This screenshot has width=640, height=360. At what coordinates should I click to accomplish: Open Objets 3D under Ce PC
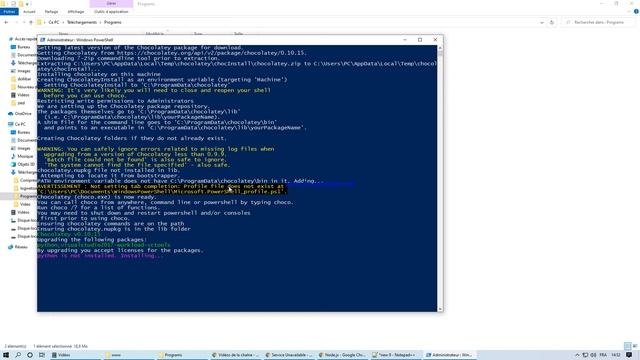(x=26, y=164)
